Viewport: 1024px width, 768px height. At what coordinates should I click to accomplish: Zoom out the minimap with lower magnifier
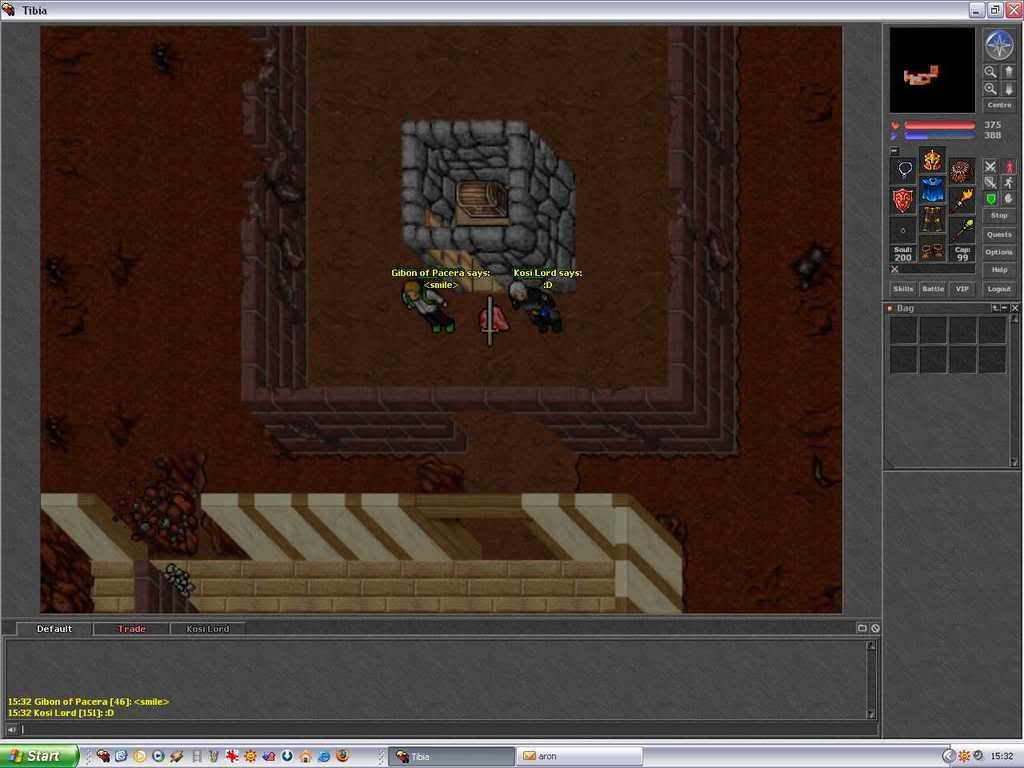(991, 89)
